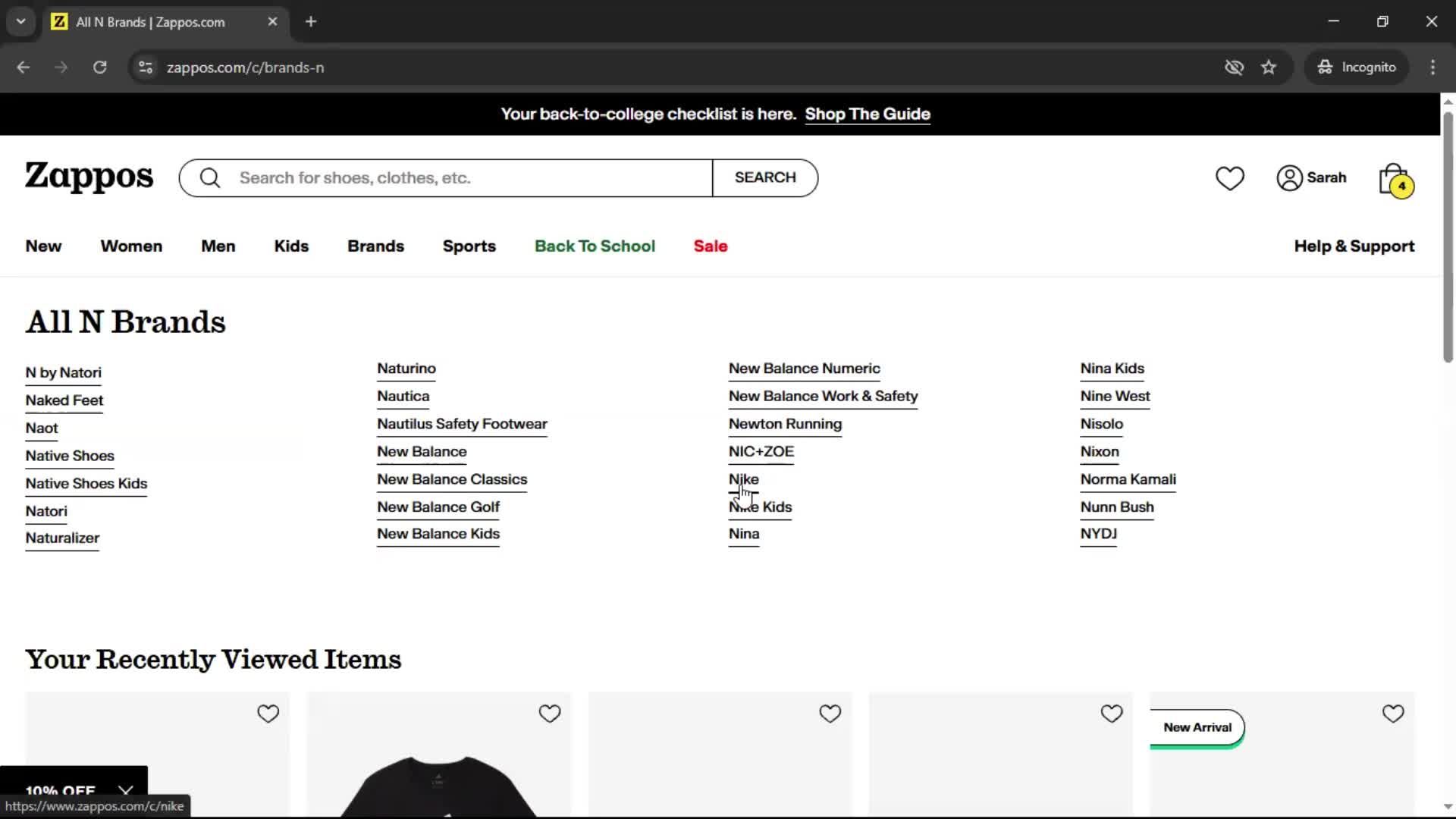Open the N by Natori brand link
Screen dimensions: 1456x819
(63, 373)
